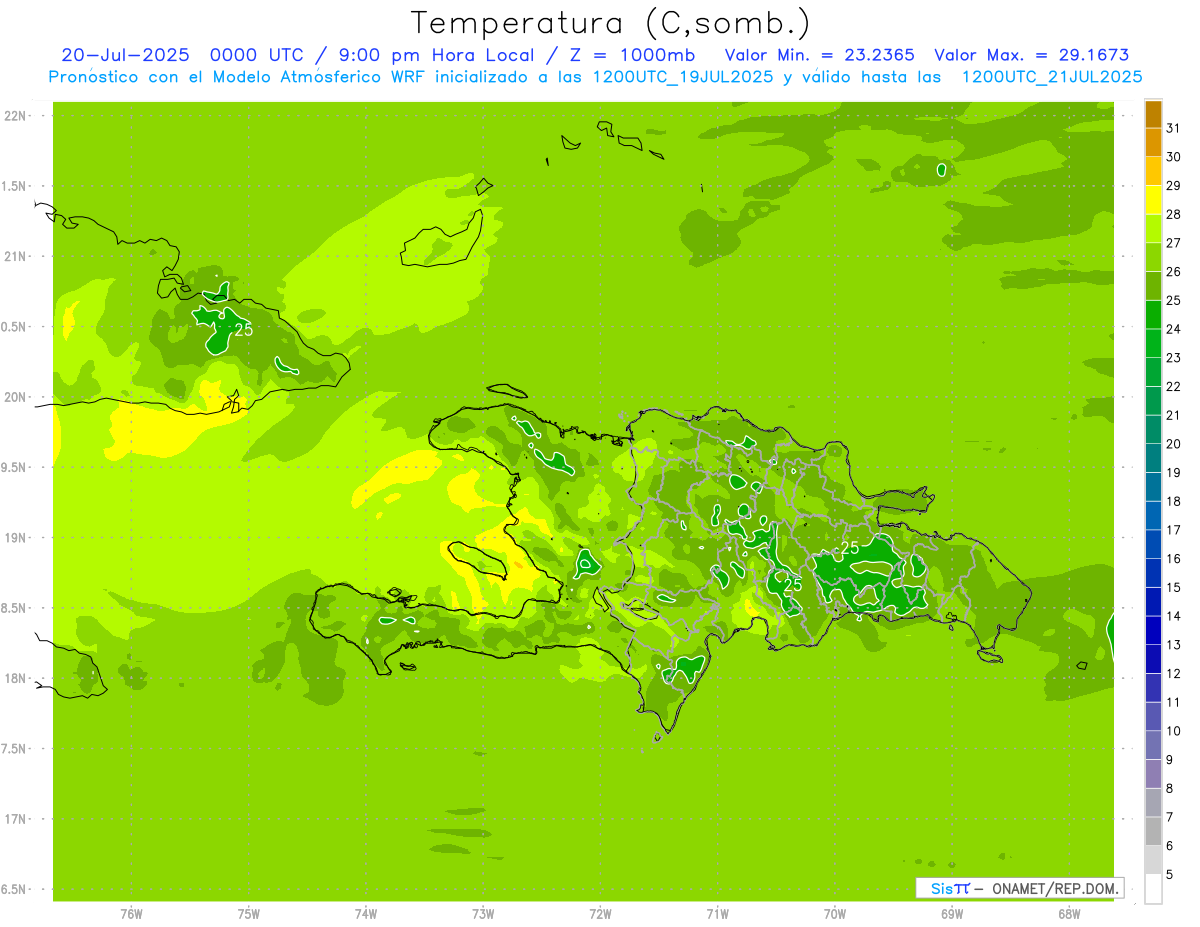The image size is (1200, 927).
Task: Click the 21N latitude label
Action: click(16, 257)
